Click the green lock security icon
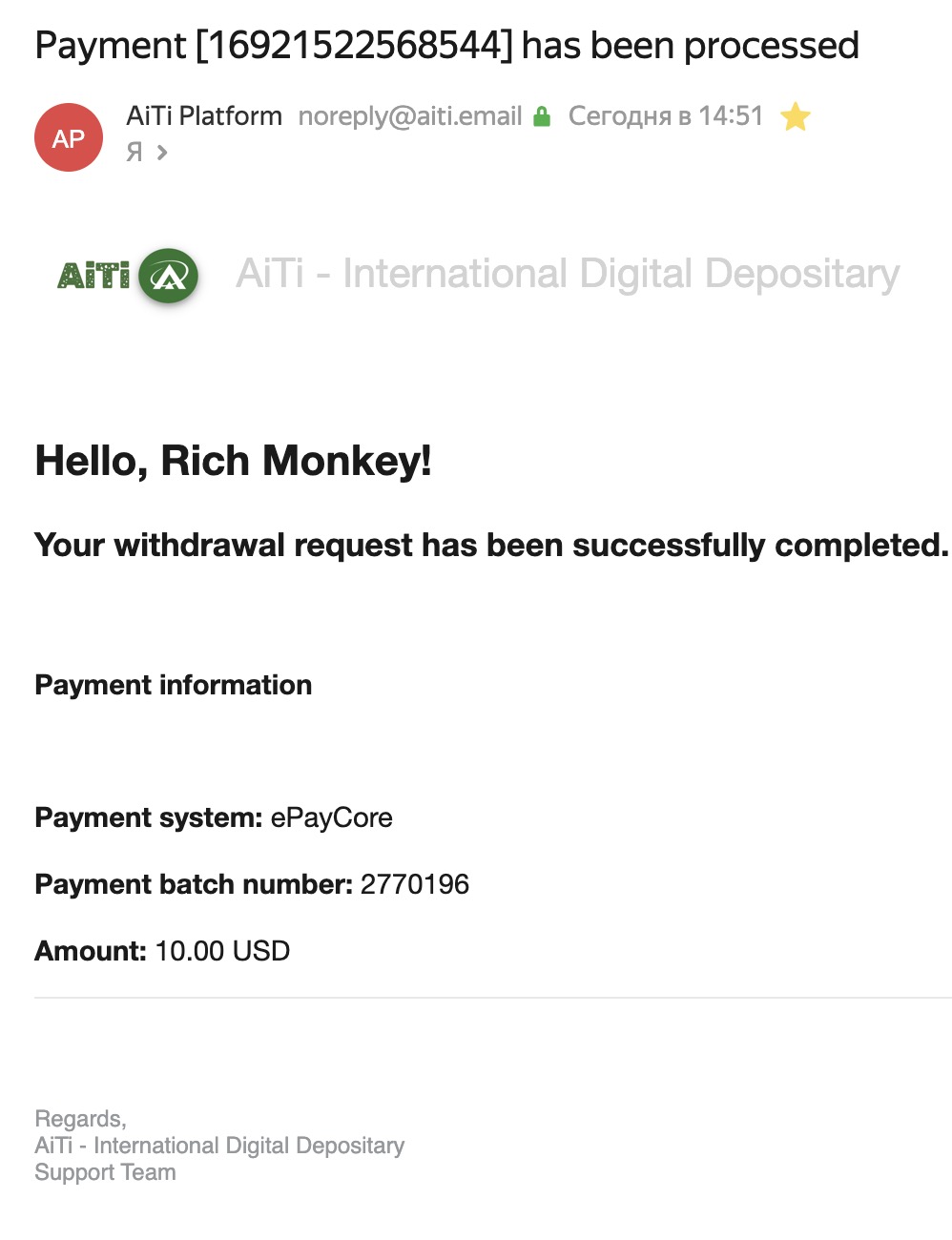952x1240 pixels. (x=542, y=117)
